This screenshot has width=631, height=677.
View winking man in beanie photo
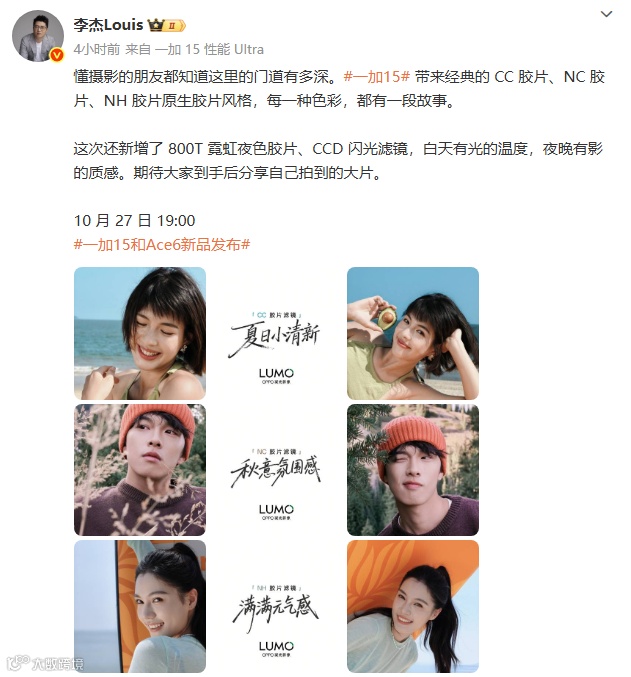tap(413, 470)
